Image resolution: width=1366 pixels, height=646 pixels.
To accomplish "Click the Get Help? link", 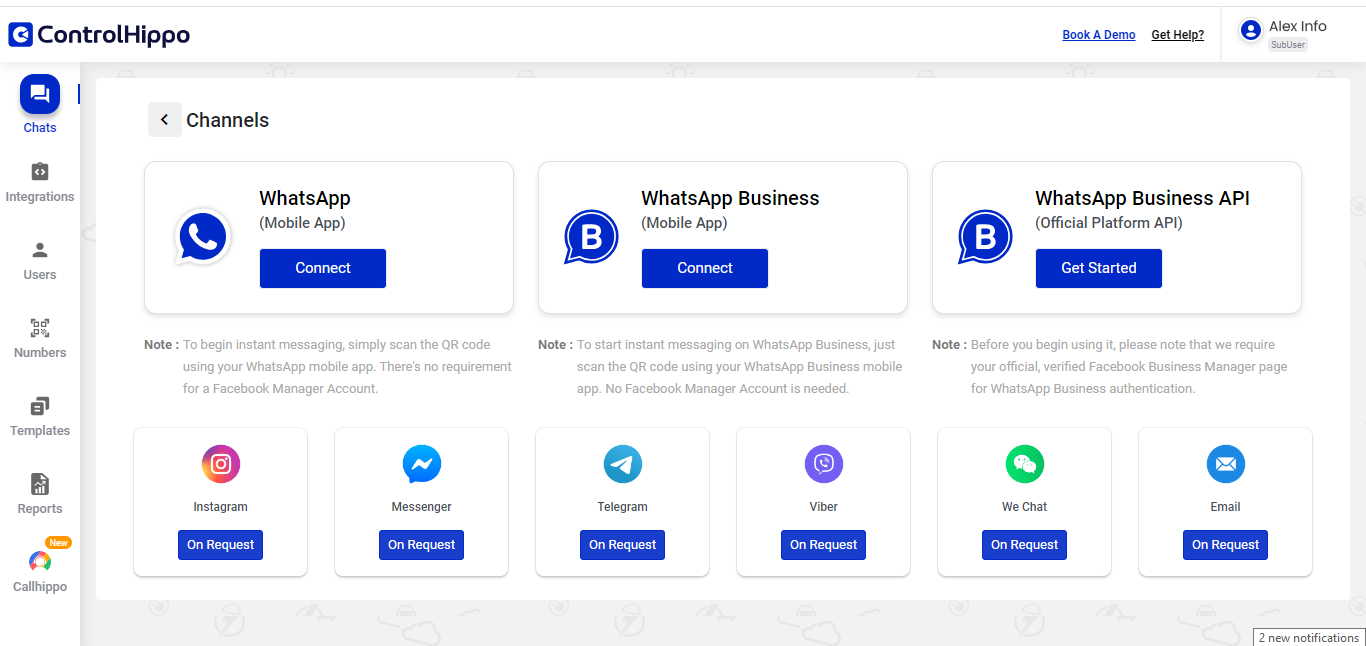I will [x=1178, y=35].
